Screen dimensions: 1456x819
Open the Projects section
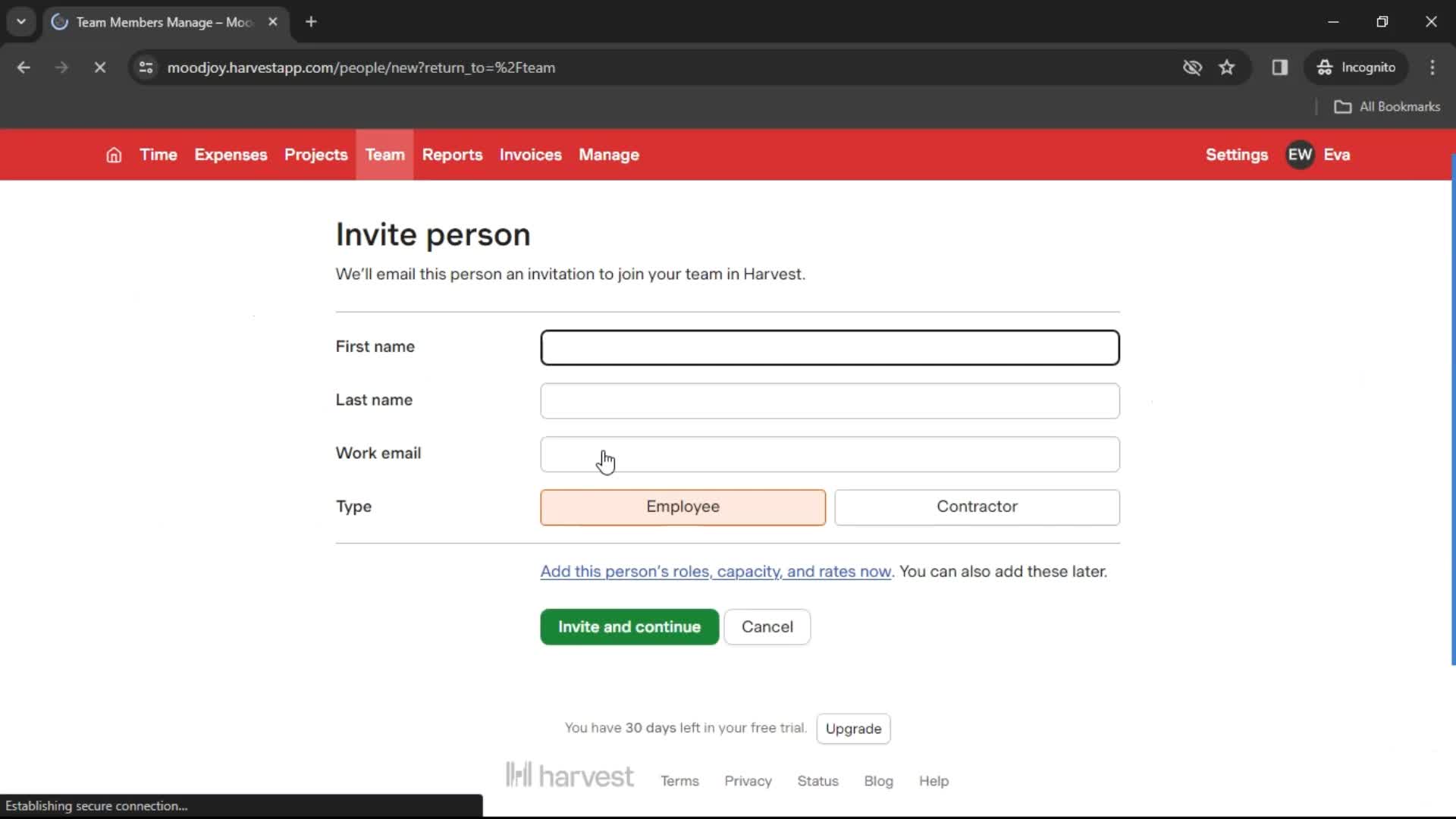tap(316, 155)
